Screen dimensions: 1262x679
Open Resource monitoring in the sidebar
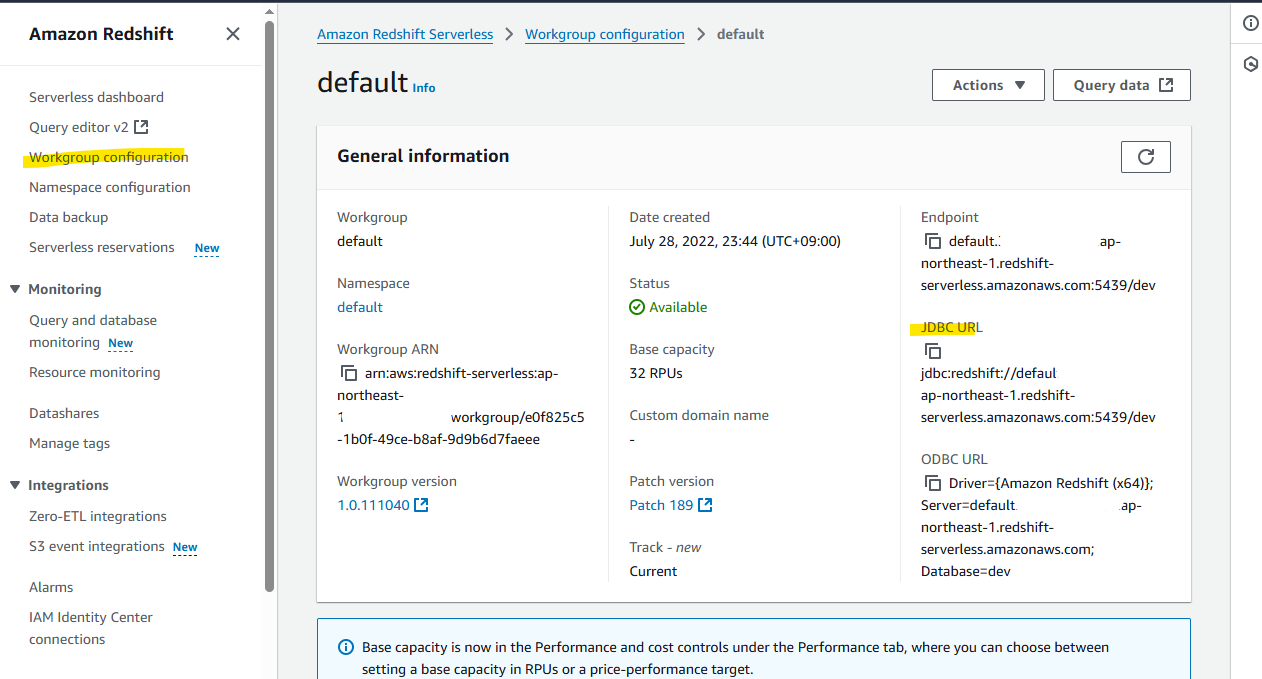(95, 372)
